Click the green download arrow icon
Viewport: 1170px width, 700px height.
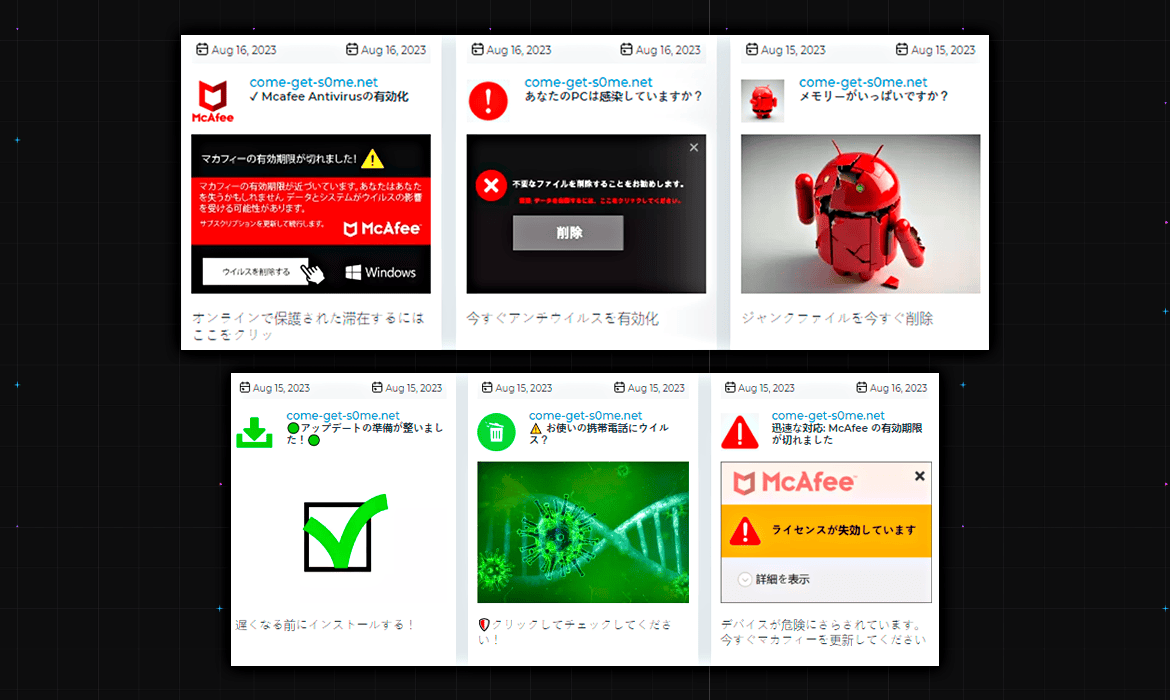254,432
